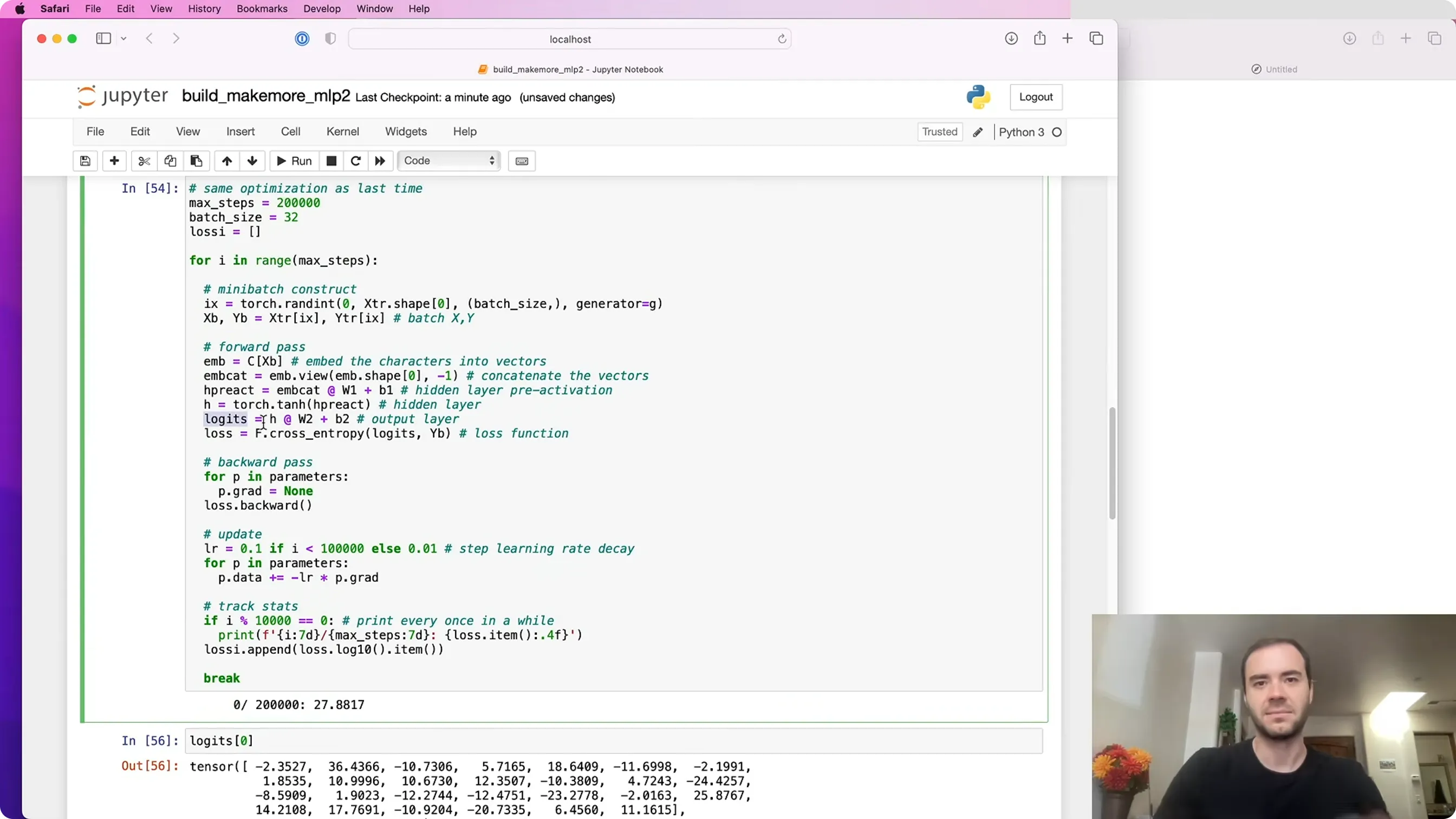Toggle Safari sidebar visibility

[103, 38]
